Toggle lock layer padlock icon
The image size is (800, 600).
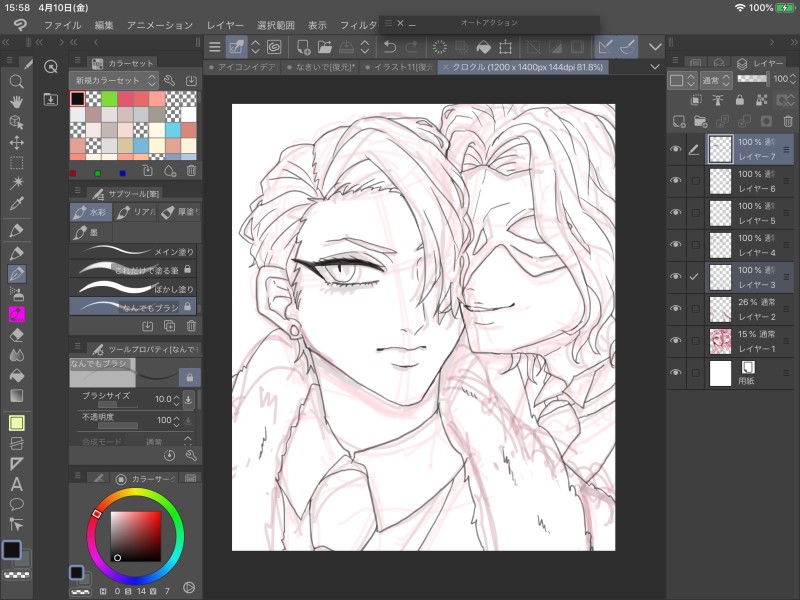[739, 100]
